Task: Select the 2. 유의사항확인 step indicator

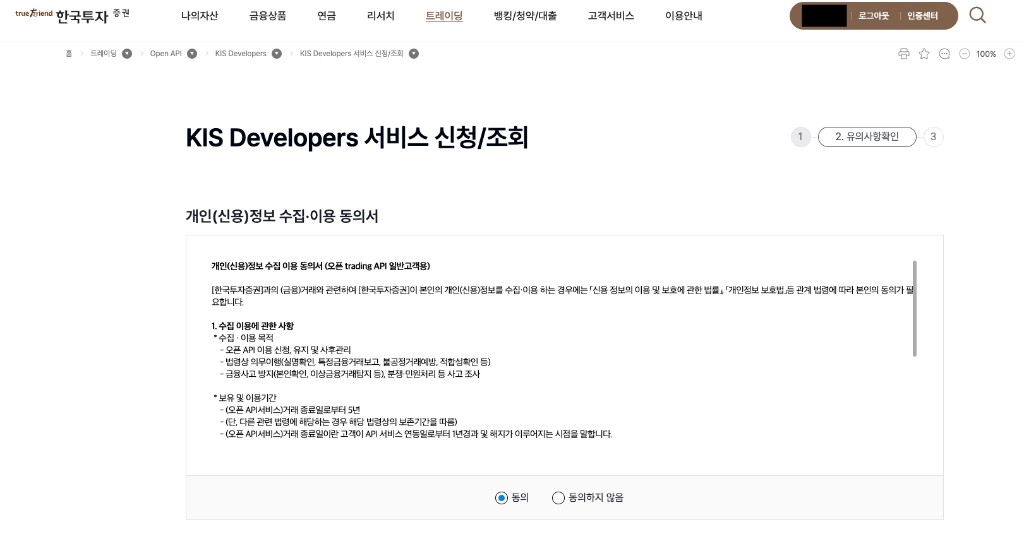Action: (x=867, y=136)
